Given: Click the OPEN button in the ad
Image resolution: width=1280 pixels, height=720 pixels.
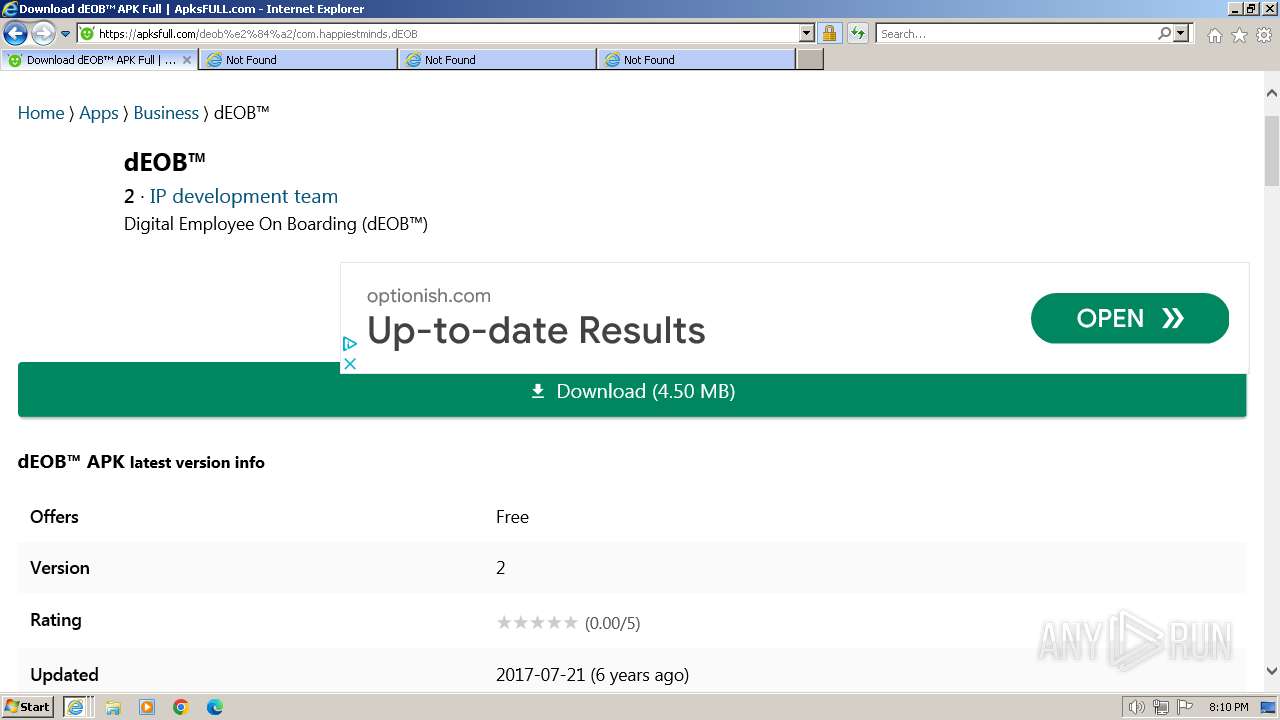Looking at the screenshot, I should click(x=1130, y=318).
